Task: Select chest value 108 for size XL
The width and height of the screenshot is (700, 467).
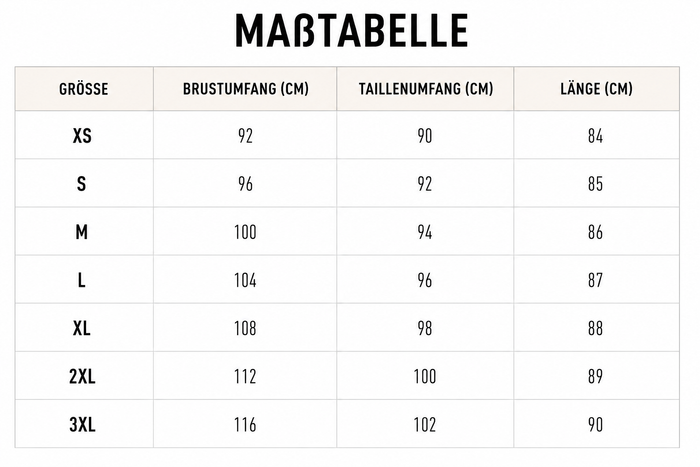Action: click(x=245, y=329)
